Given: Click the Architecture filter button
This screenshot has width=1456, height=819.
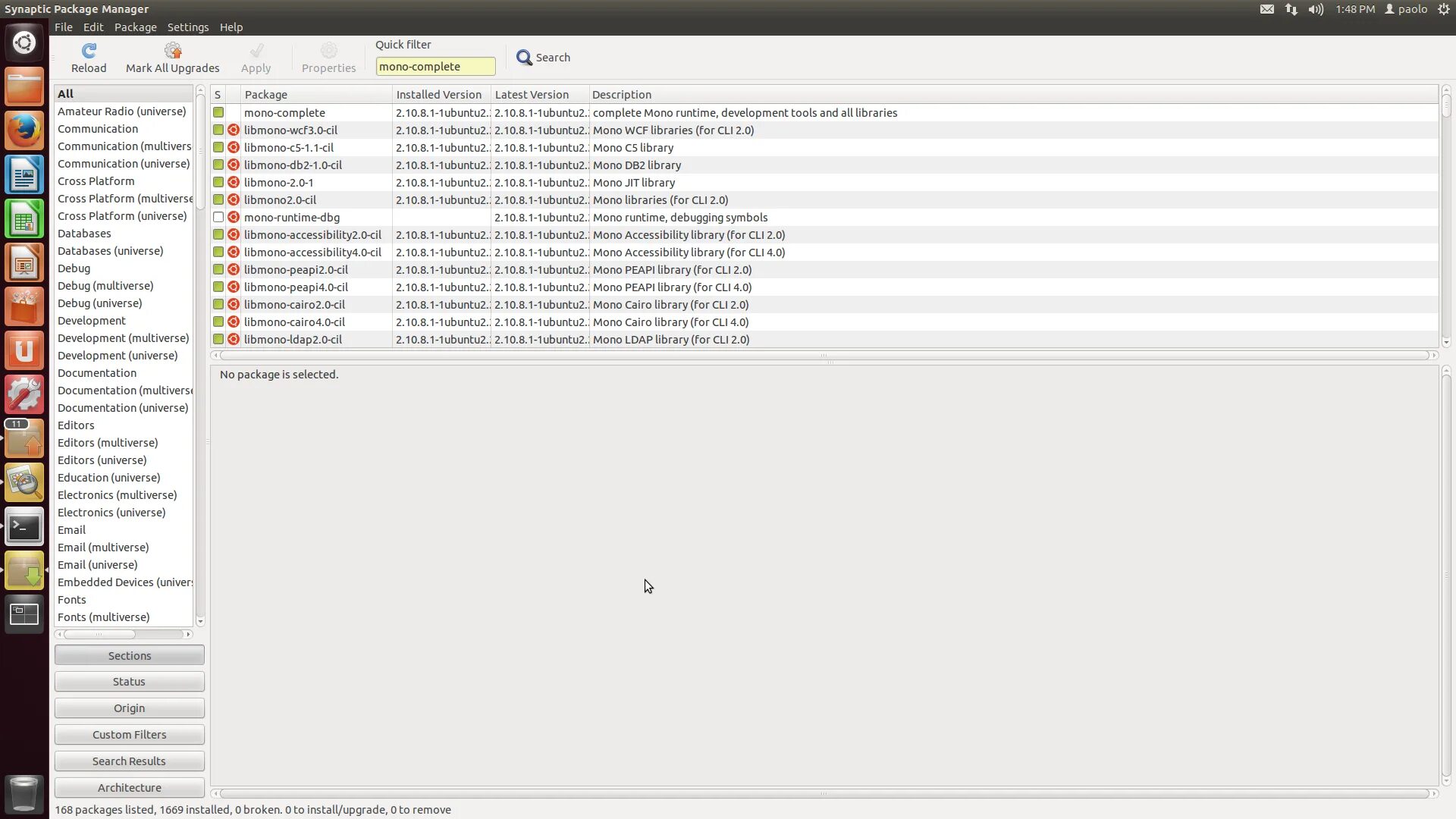Looking at the screenshot, I should pyautogui.click(x=130, y=787).
